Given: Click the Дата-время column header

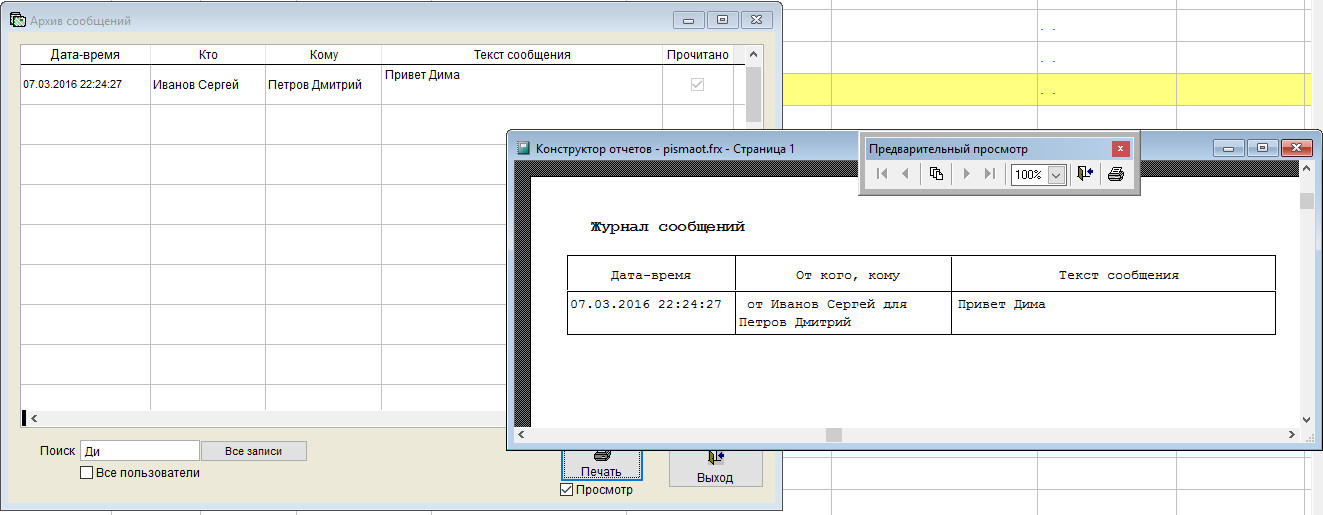Looking at the screenshot, I should [x=85, y=54].
